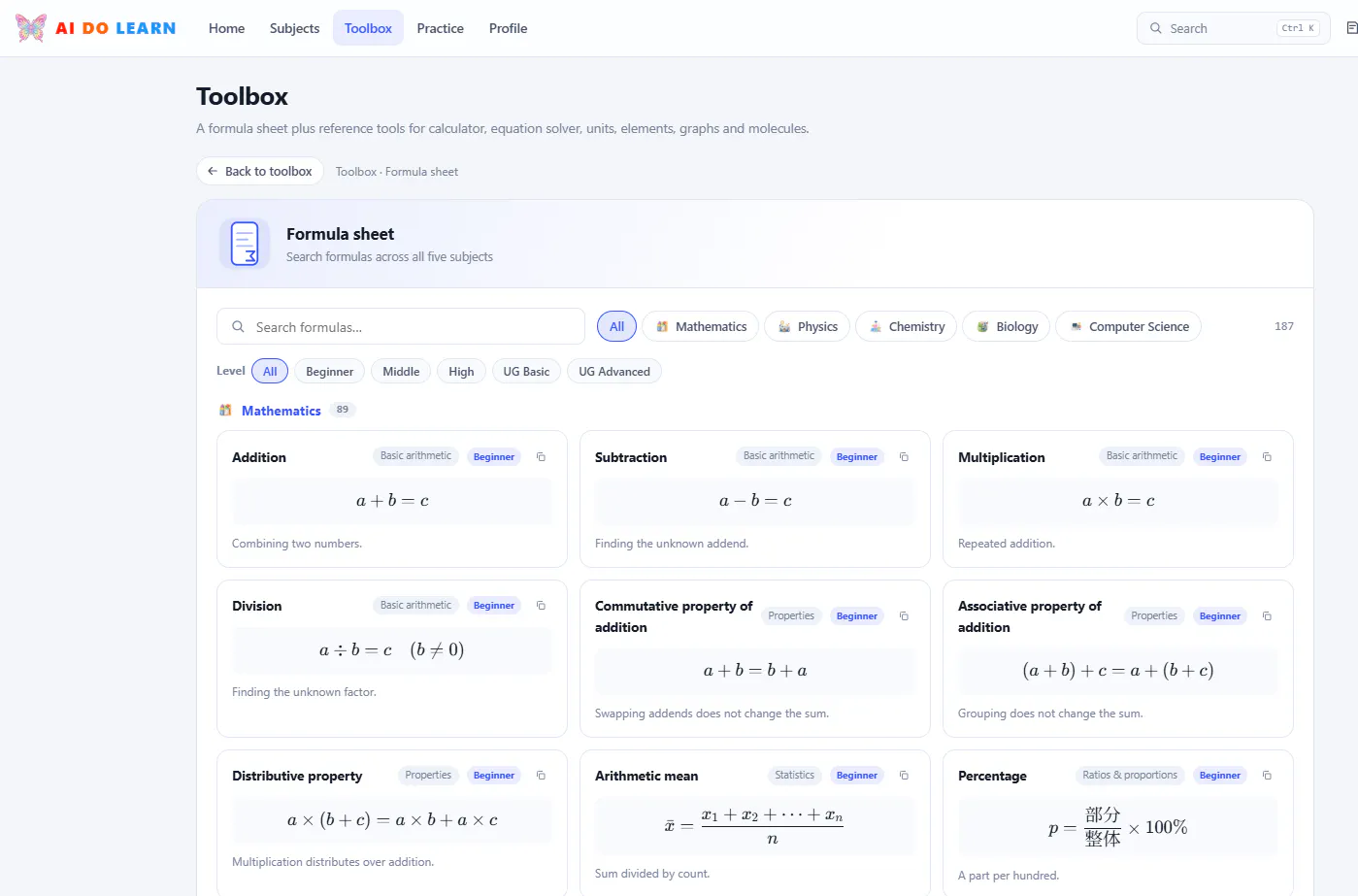
Task: Click the Ratios & proportions tag
Action: pos(1130,775)
